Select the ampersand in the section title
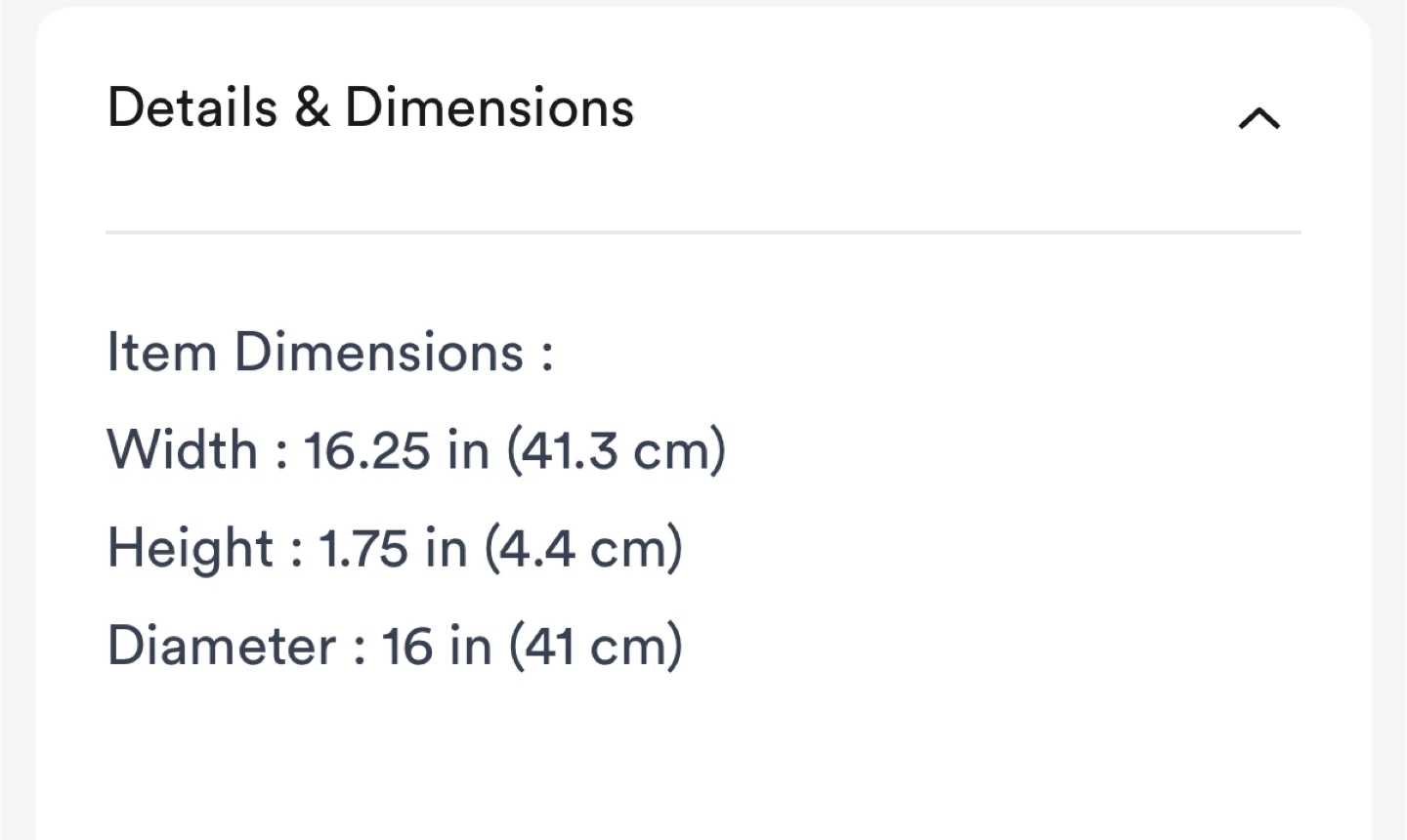Image resolution: width=1407 pixels, height=840 pixels. click(312, 107)
